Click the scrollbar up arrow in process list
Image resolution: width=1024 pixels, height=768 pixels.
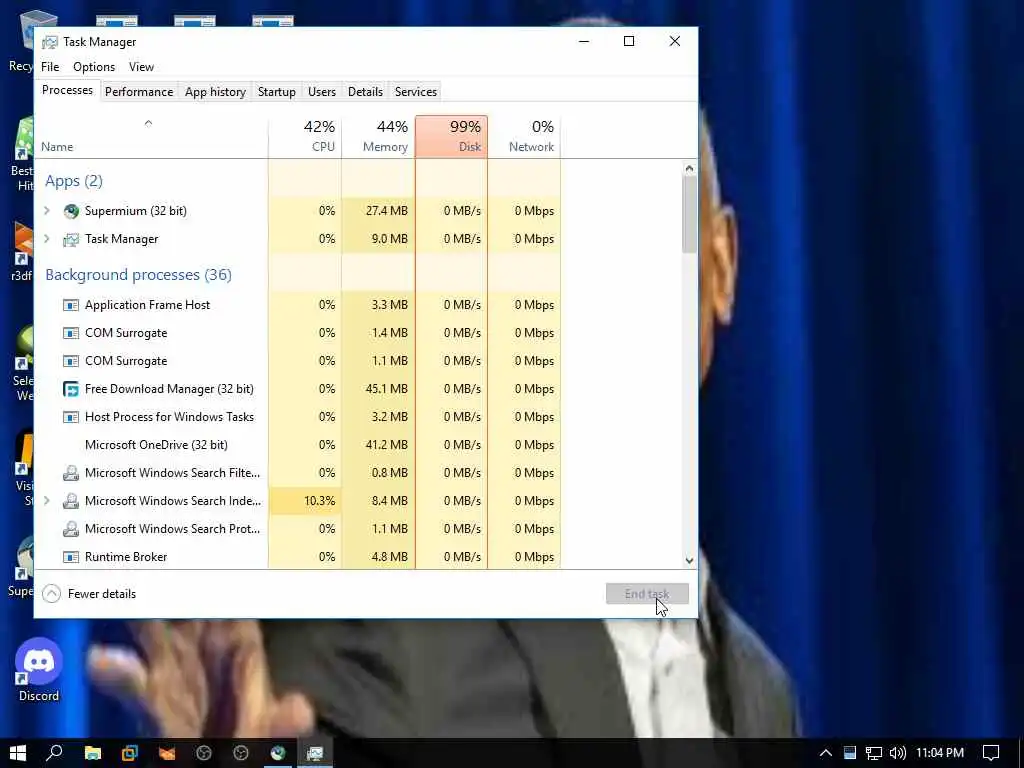tap(689, 168)
